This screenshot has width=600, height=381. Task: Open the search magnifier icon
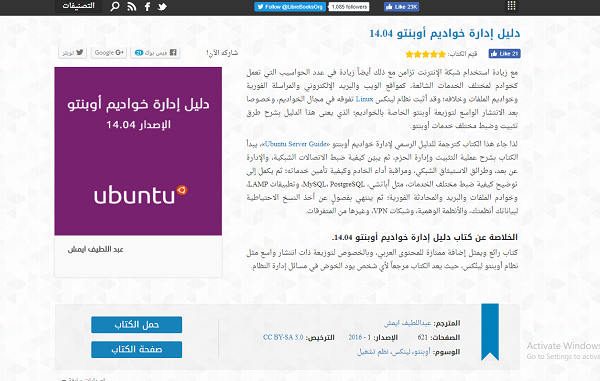[x=115, y=7]
